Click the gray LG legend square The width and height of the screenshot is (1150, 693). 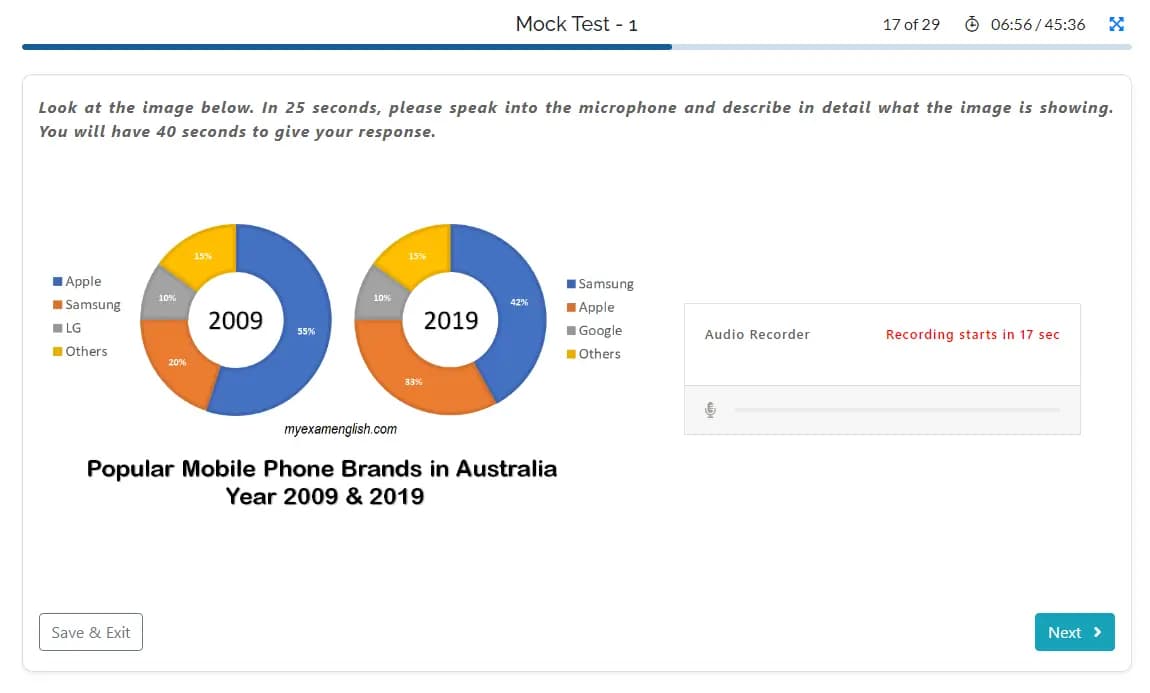click(58, 328)
